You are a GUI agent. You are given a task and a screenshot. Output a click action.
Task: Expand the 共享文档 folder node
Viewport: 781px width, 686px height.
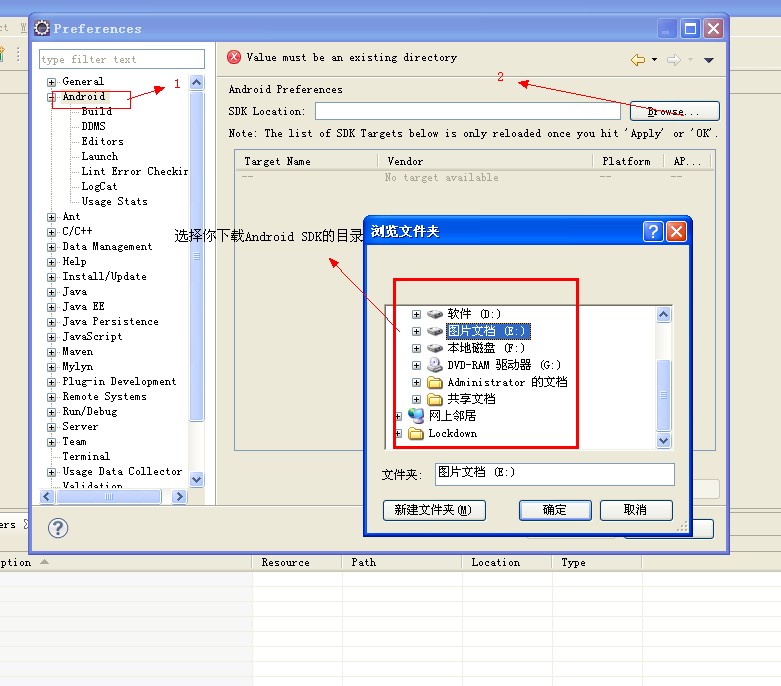(416, 399)
